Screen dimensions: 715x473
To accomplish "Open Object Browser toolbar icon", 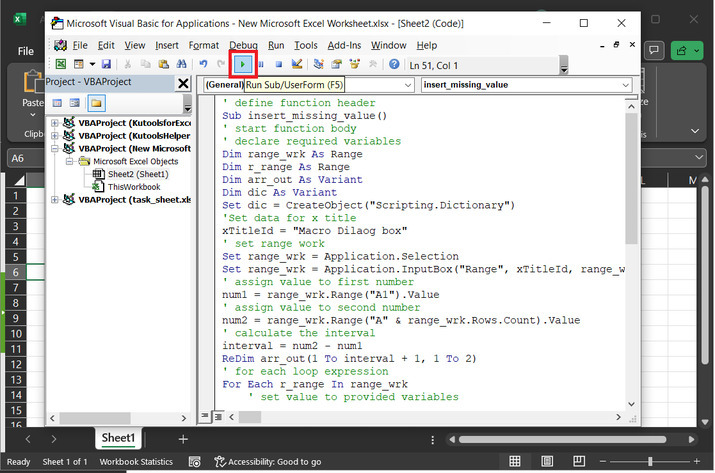I will [x=355, y=64].
